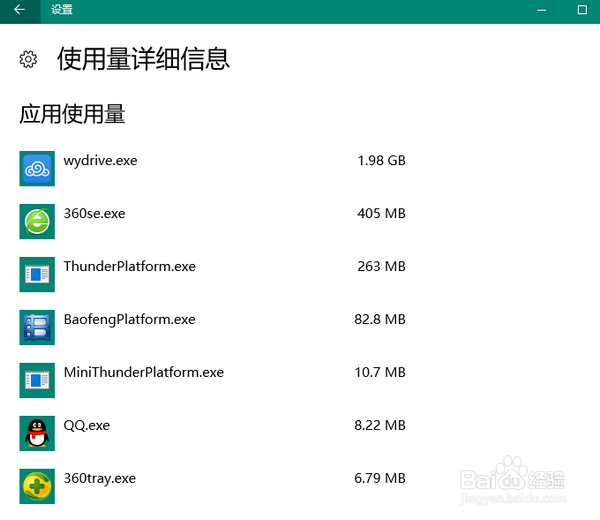Select the BaofengPlatform.exe name

tap(130, 319)
